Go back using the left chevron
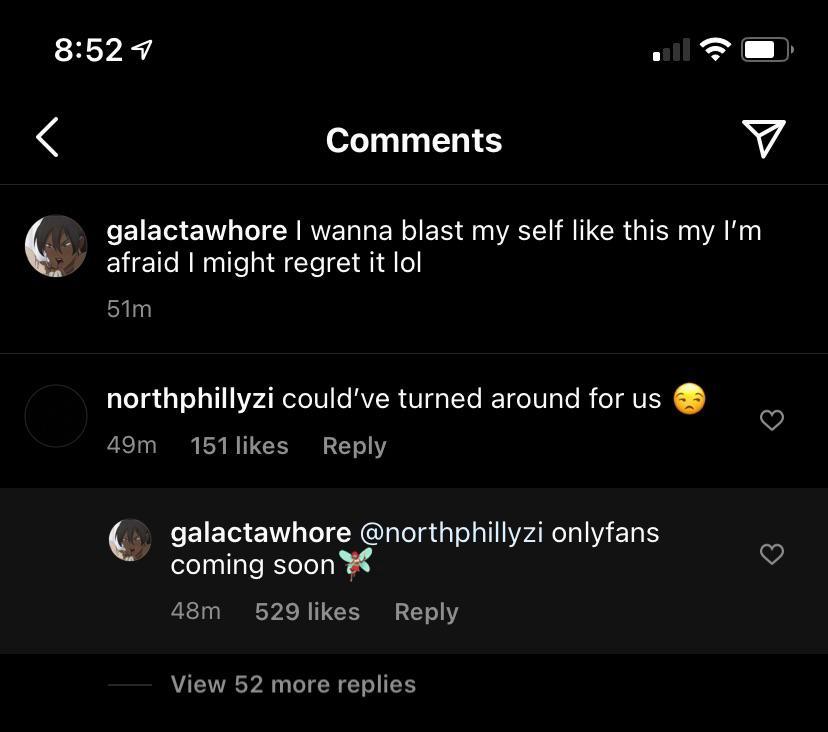828x732 pixels. (47, 138)
